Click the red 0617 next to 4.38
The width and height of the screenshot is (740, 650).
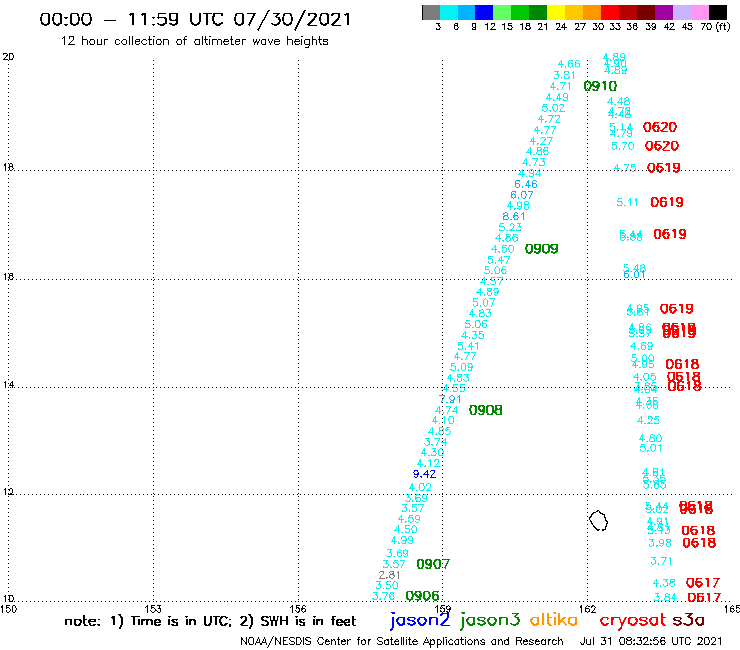(x=703, y=582)
